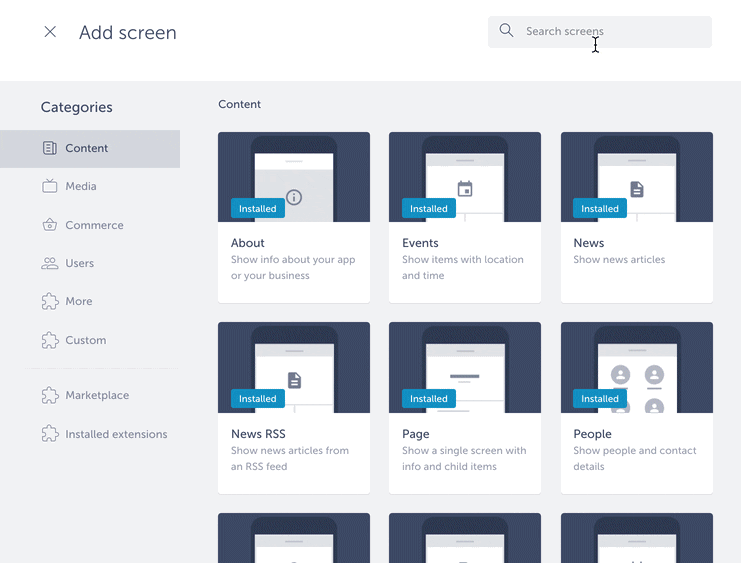Open the Media category

[81, 186]
